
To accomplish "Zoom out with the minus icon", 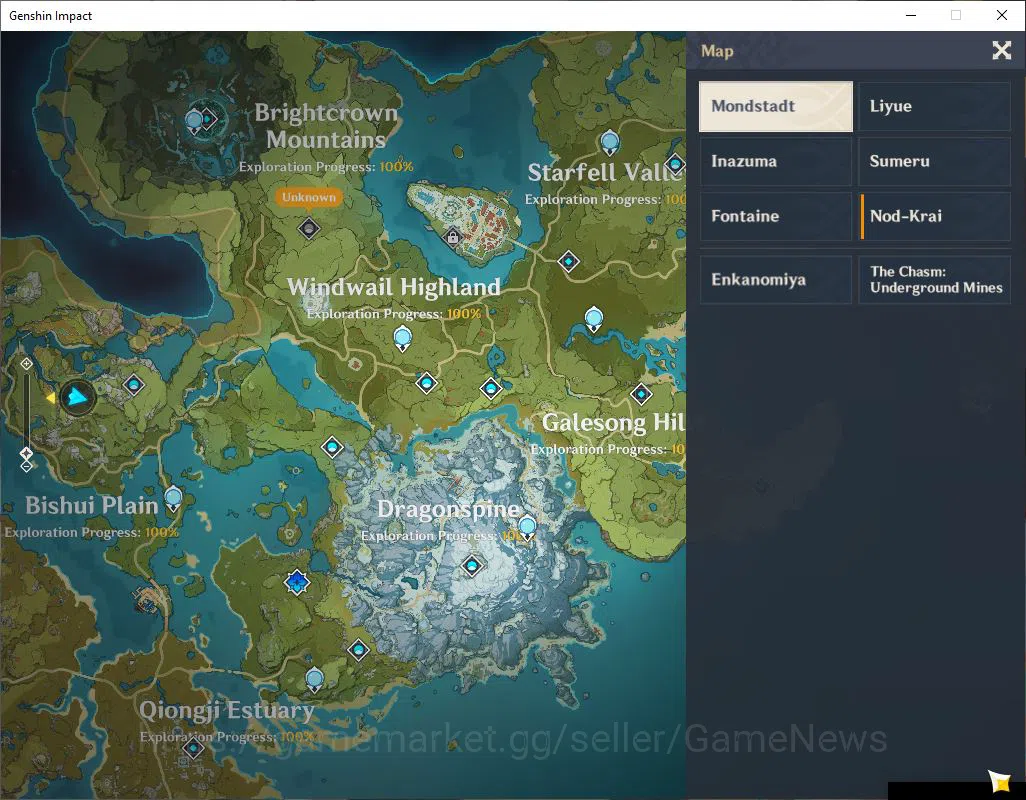I will tap(26, 466).
